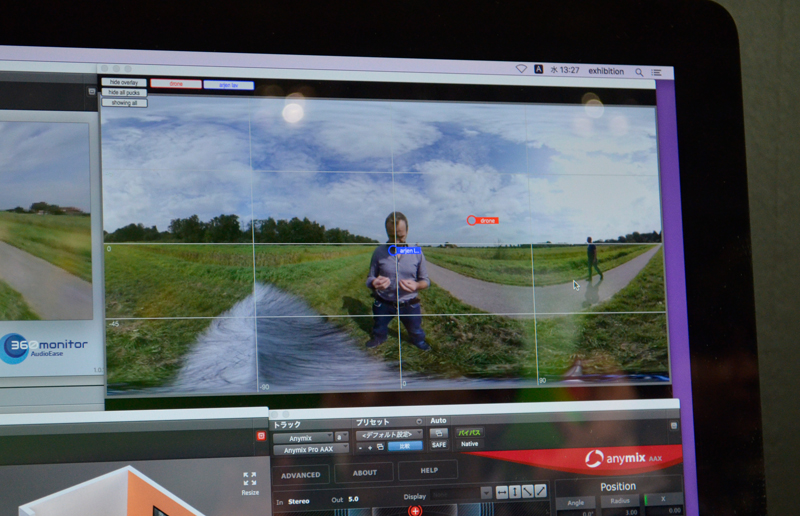Click the Angle value 0.0° field
800x516 pixels.
click(576, 512)
